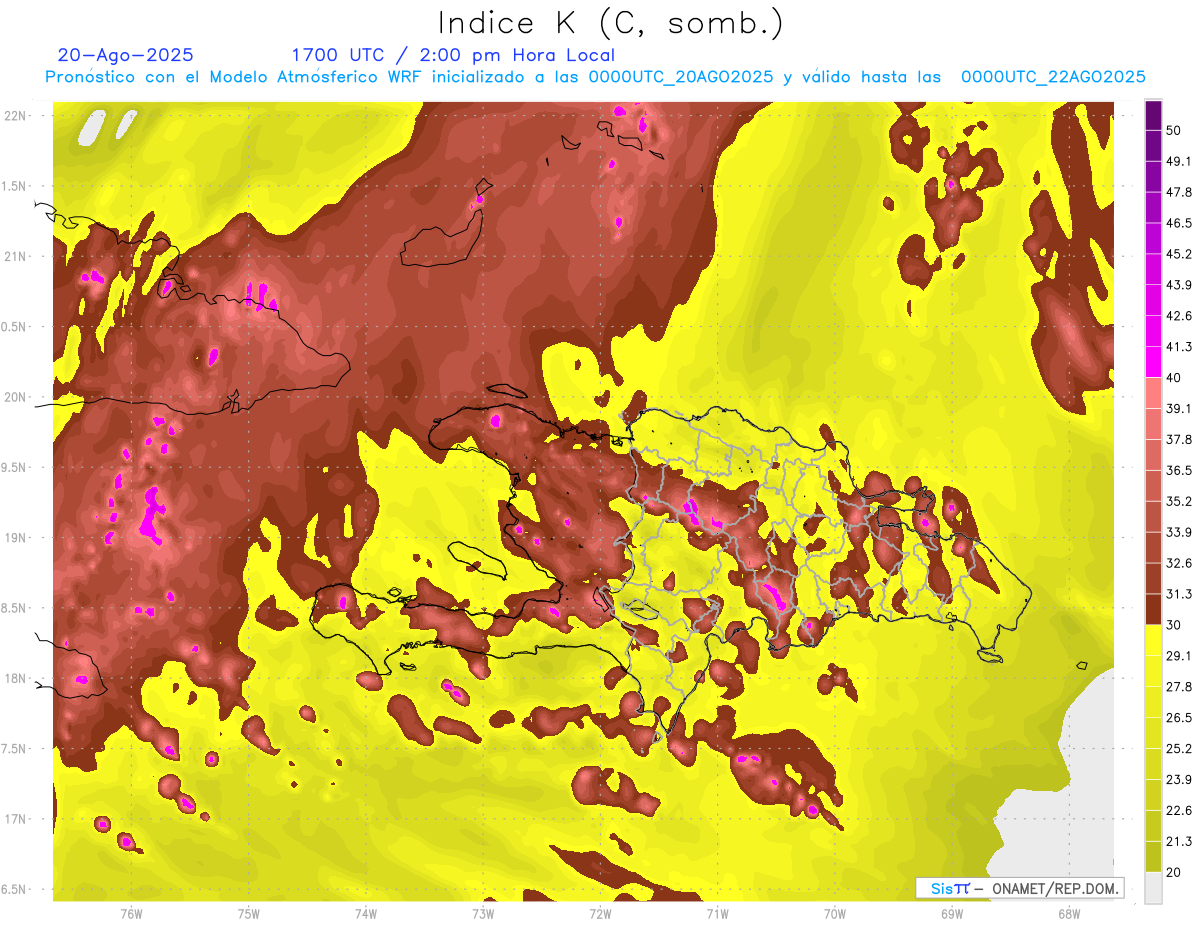Click the "Indice K (C, somb.)" title
1200x927 pixels.
coord(610,23)
